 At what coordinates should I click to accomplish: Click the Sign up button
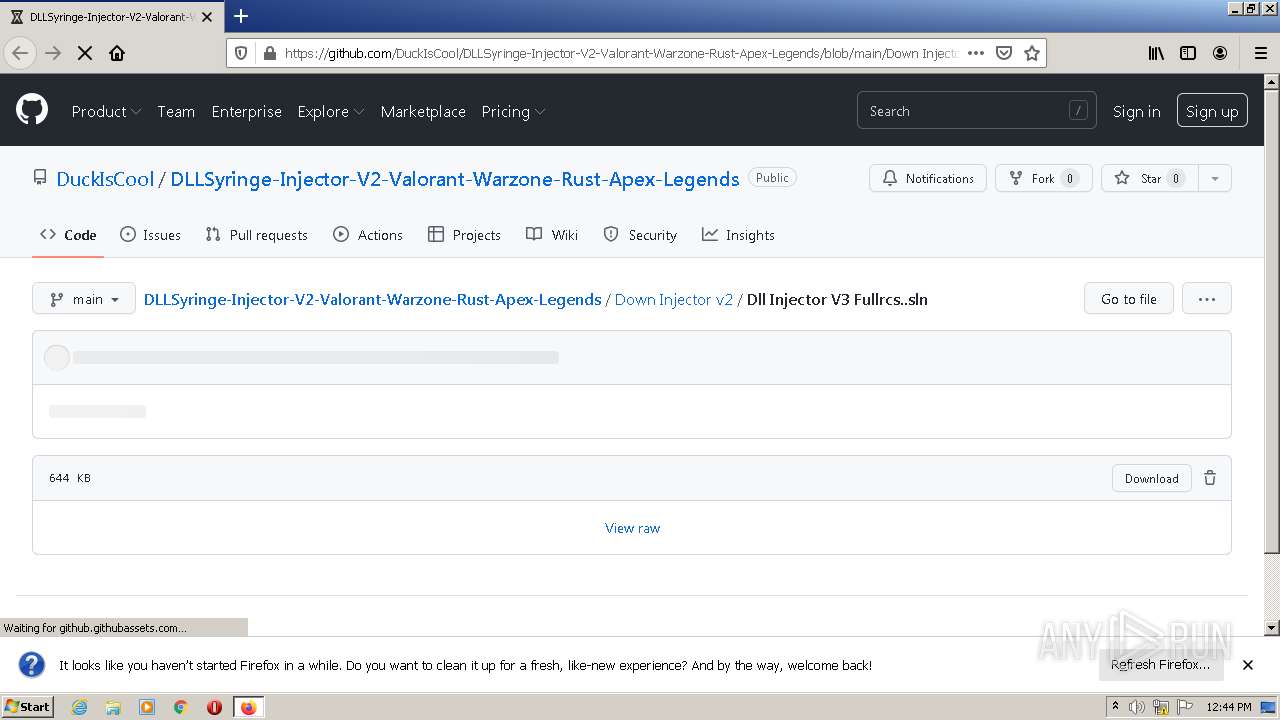coord(1212,111)
